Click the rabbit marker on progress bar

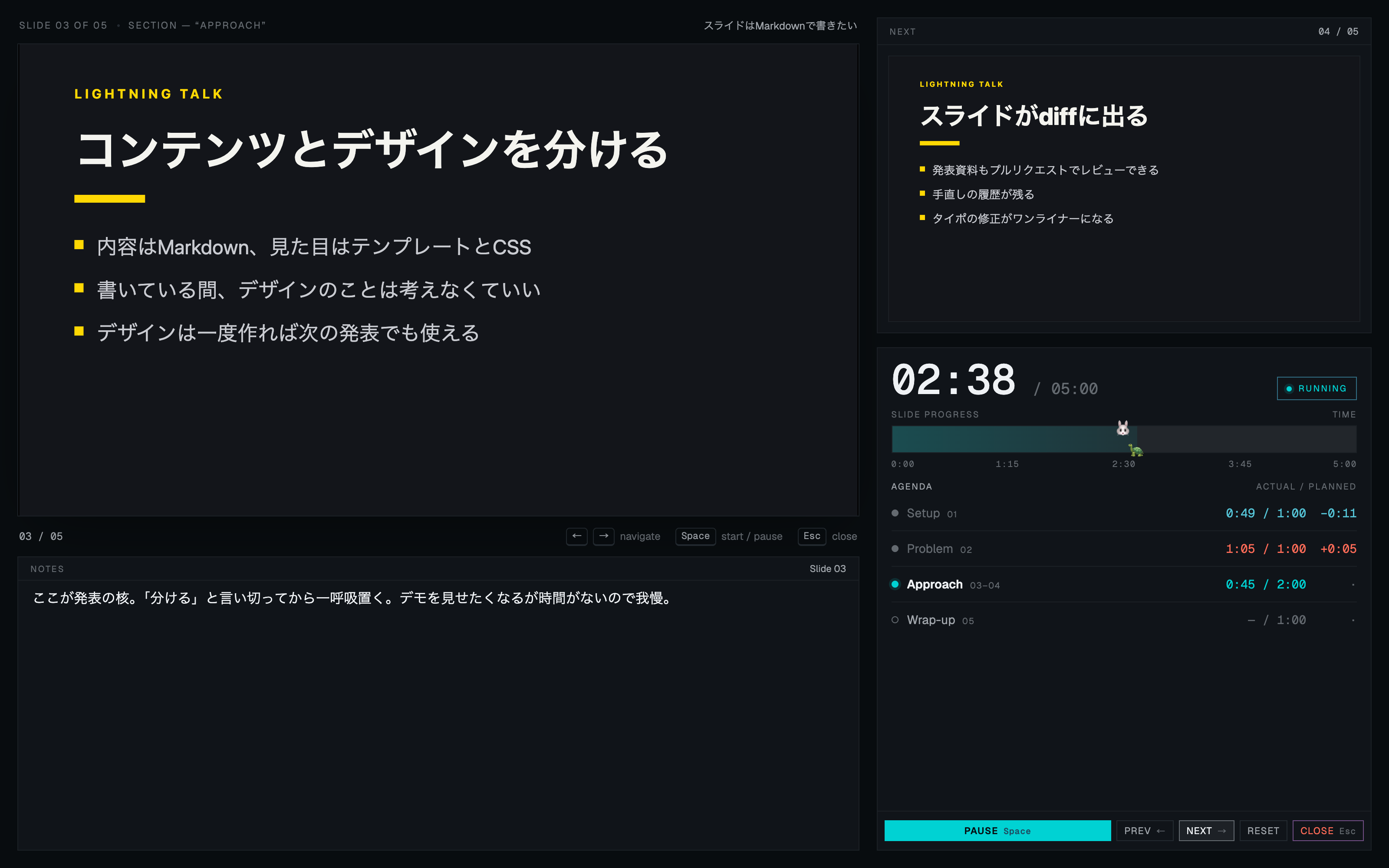point(1122,428)
